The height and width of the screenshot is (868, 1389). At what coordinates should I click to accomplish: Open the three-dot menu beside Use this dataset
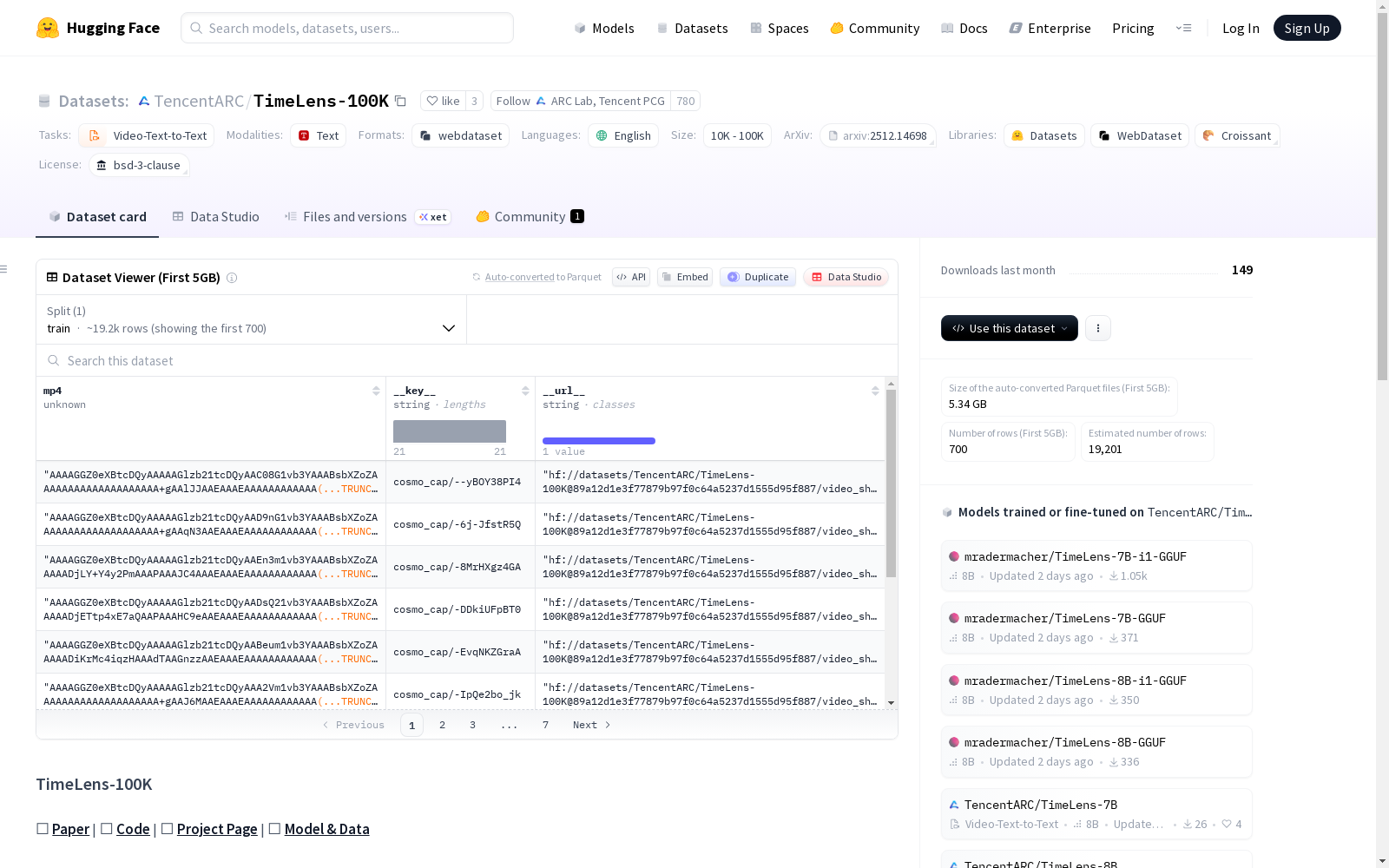[x=1098, y=328]
